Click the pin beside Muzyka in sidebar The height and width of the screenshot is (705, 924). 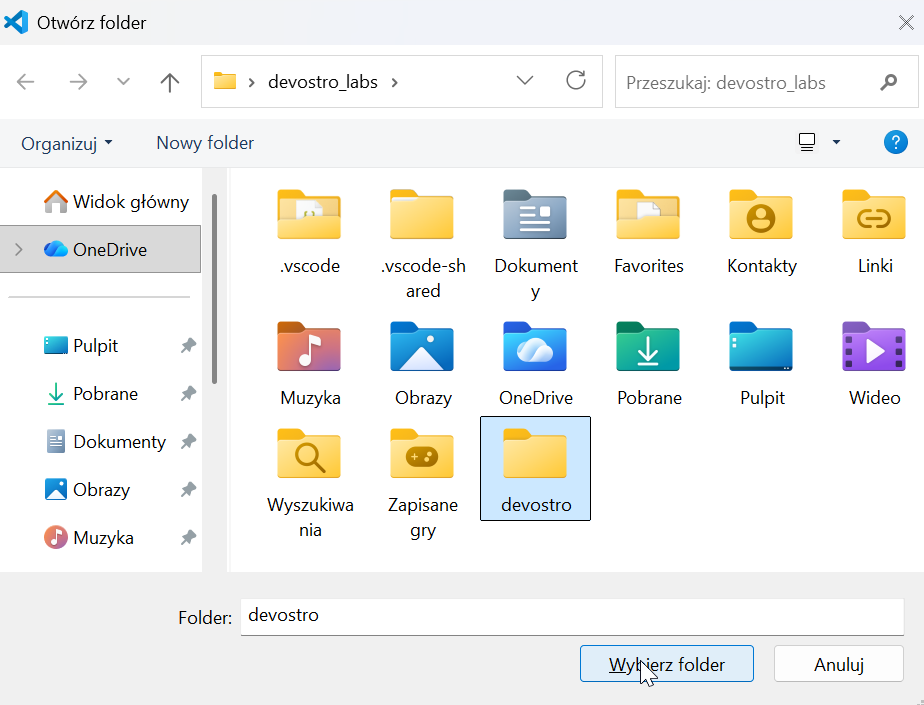click(188, 538)
